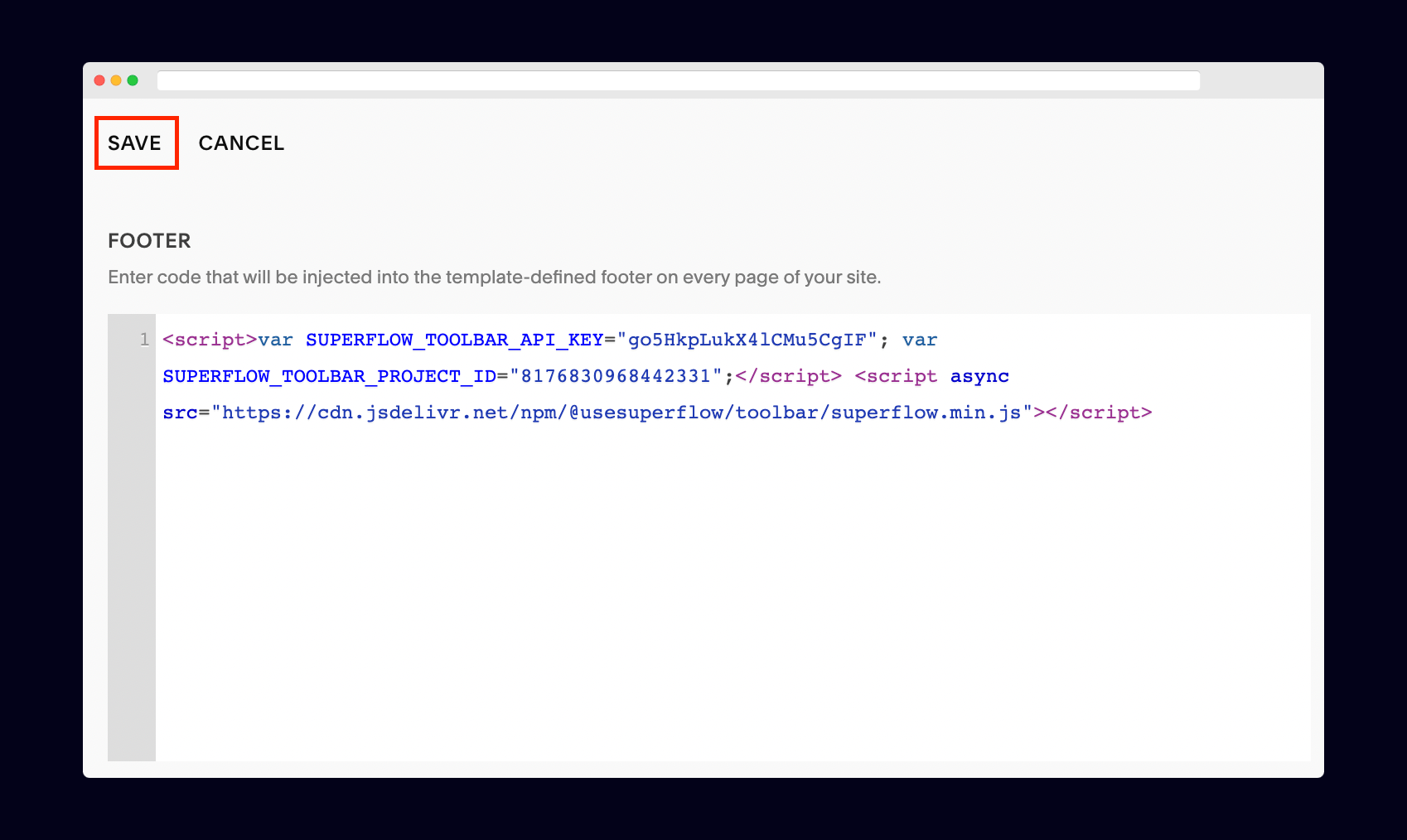Click the final closing </script> tag
Screen dimensions: 1407x840
point(1099,413)
